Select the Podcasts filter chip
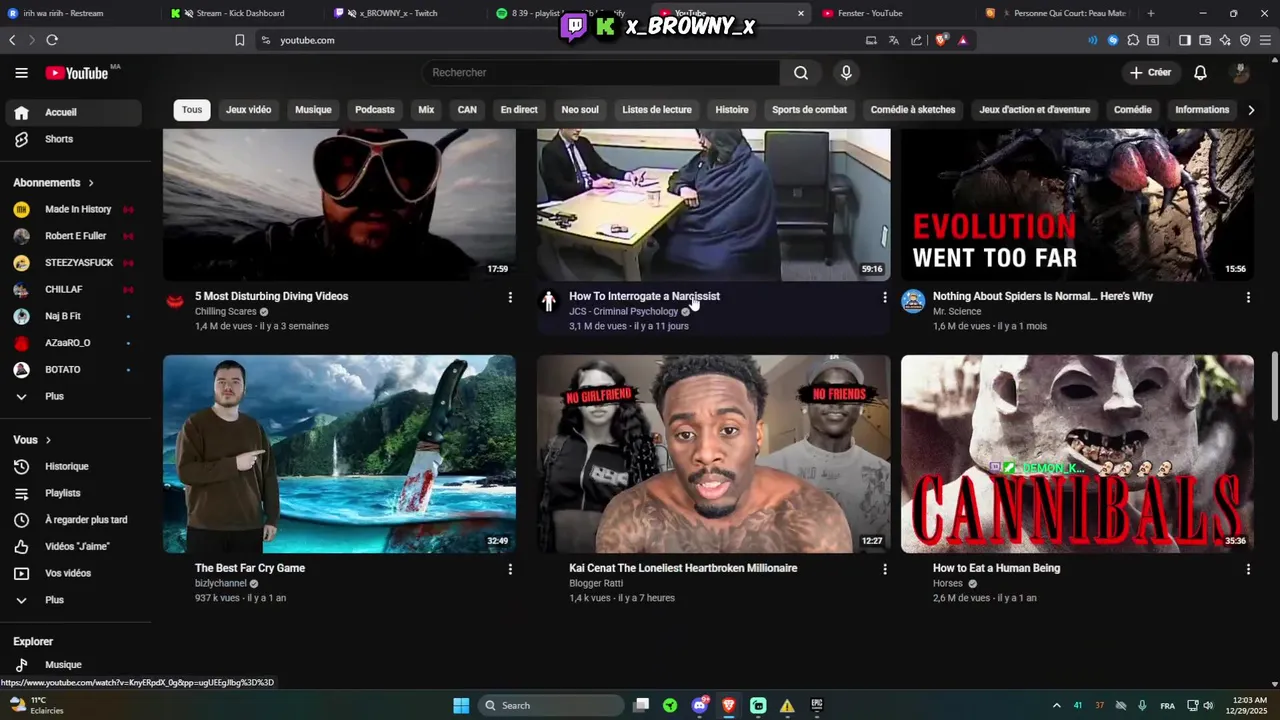Viewport: 1280px width, 720px height. pyautogui.click(x=375, y=110)
